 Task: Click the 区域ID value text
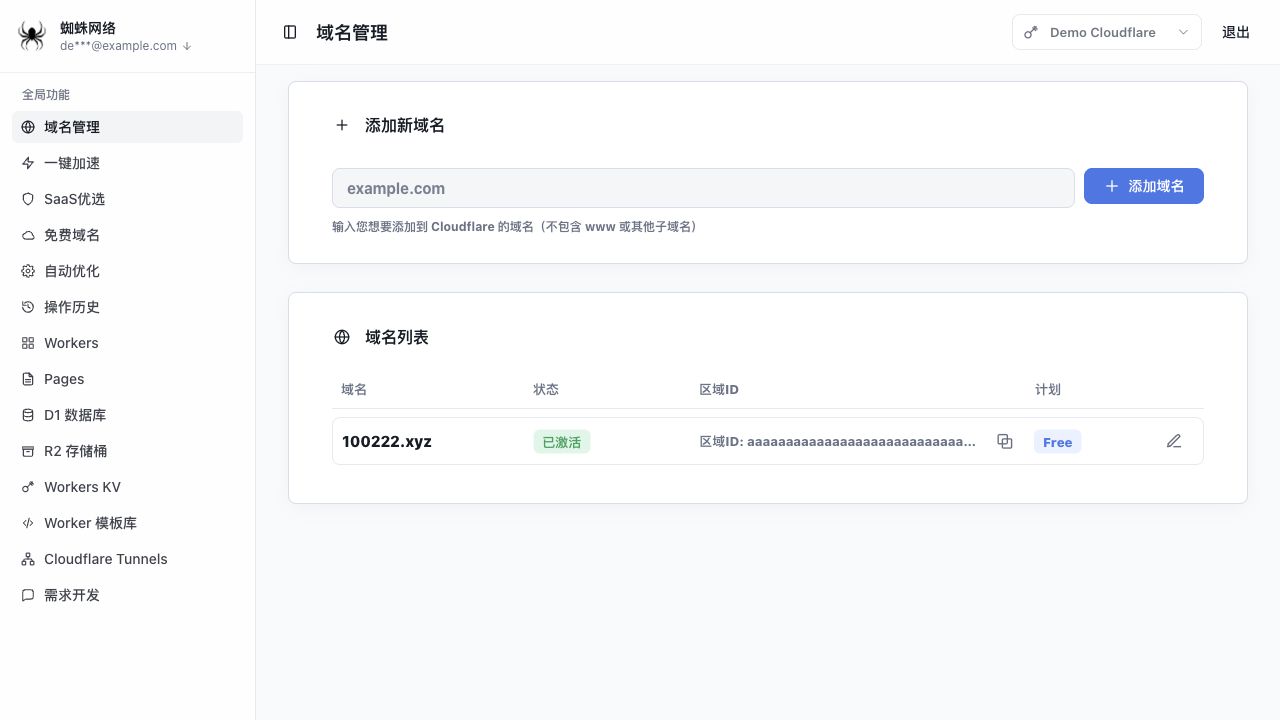tap(838, 441)
